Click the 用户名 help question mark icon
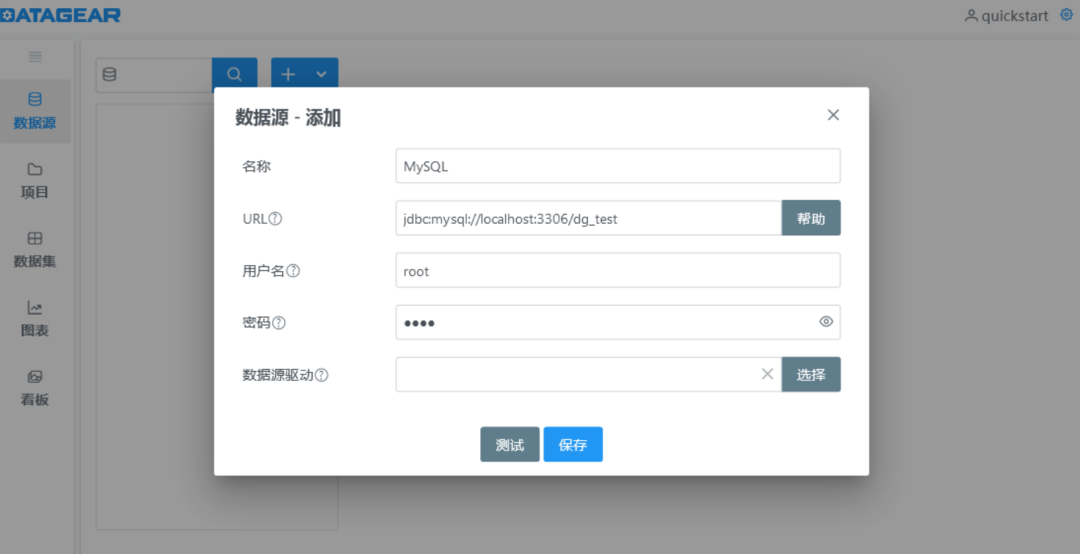The height and width of the screenshot is (554, 1080). coord(294,271)
